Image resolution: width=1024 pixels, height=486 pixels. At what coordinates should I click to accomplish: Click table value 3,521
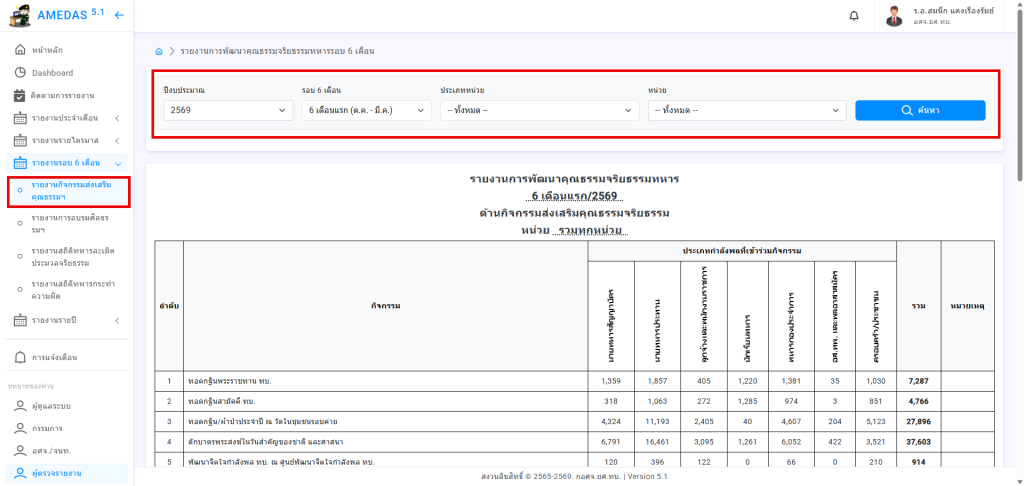point(875,442)
